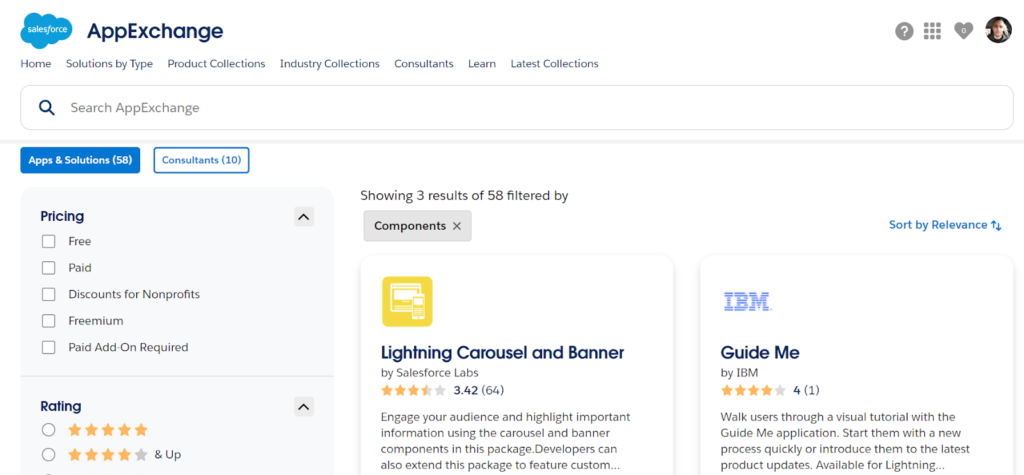Collapse the Rating filter section
1024x475 pixels.
click(x=304, y=406)
